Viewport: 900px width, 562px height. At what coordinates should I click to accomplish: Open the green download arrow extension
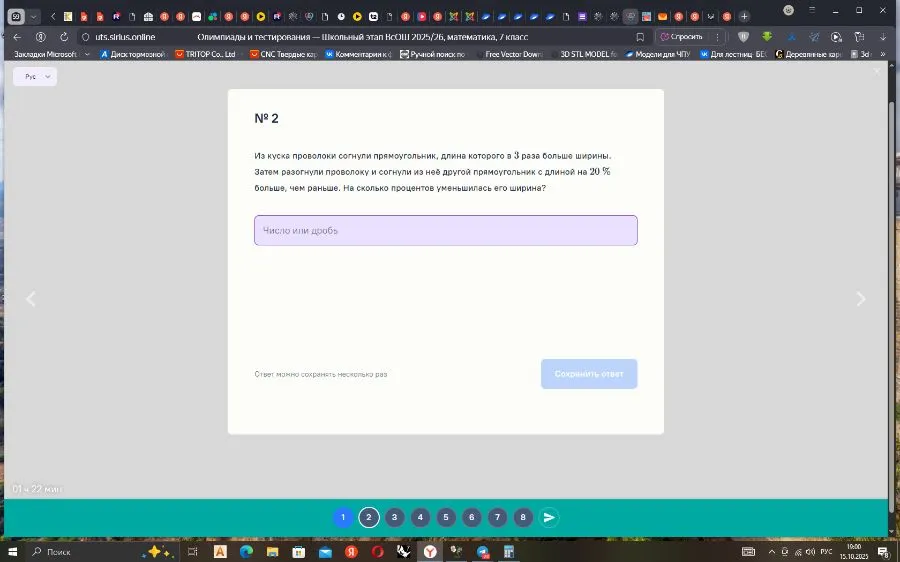(767, 37)
